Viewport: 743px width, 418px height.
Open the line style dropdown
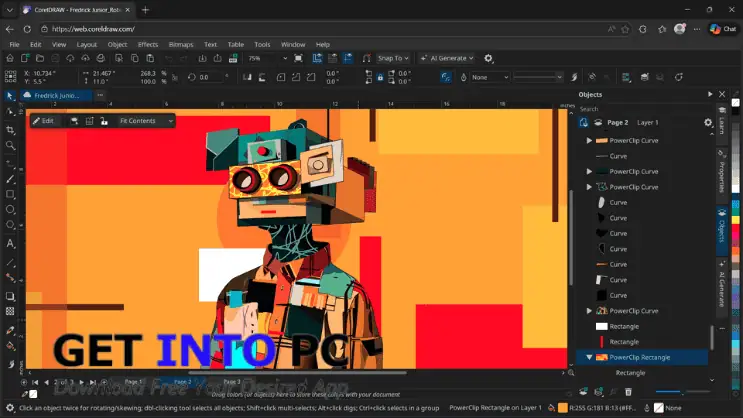538,77
